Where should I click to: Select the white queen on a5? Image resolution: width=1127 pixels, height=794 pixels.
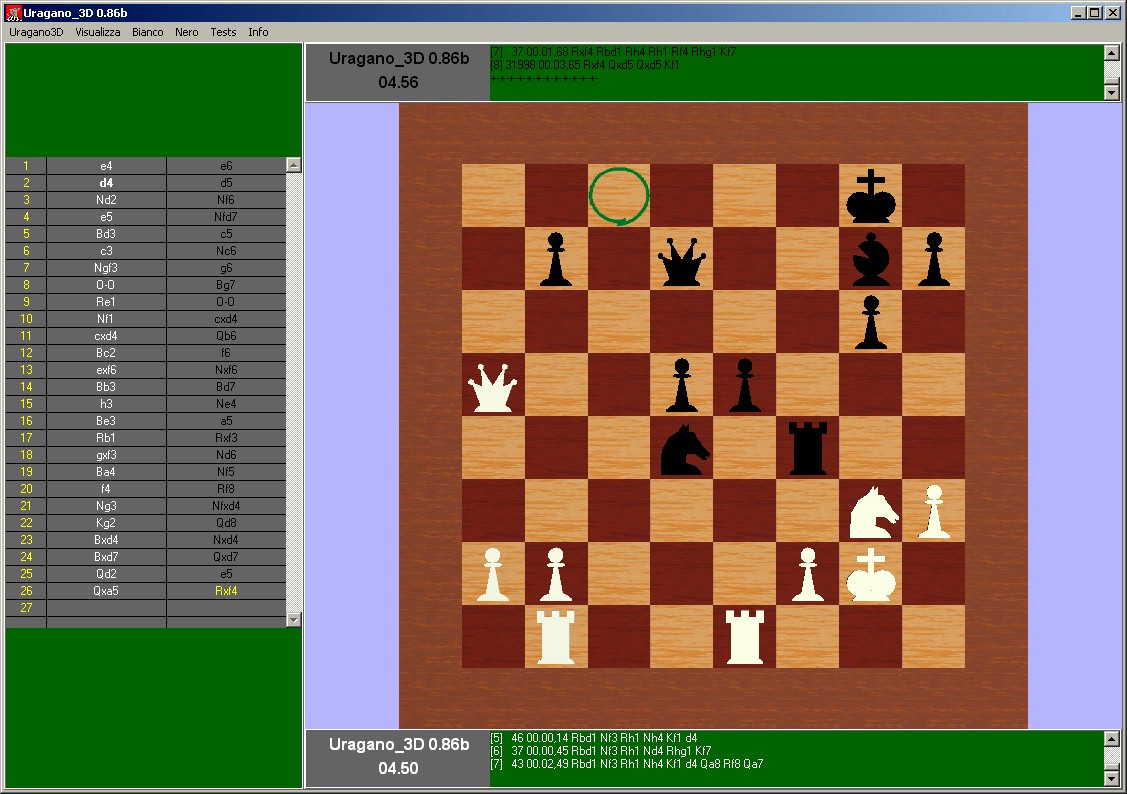492,387
